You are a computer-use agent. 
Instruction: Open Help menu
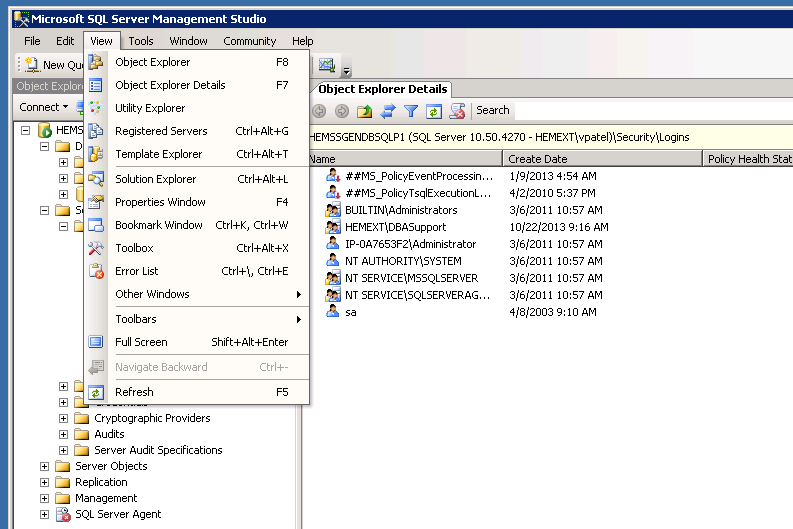click(302, 41)
